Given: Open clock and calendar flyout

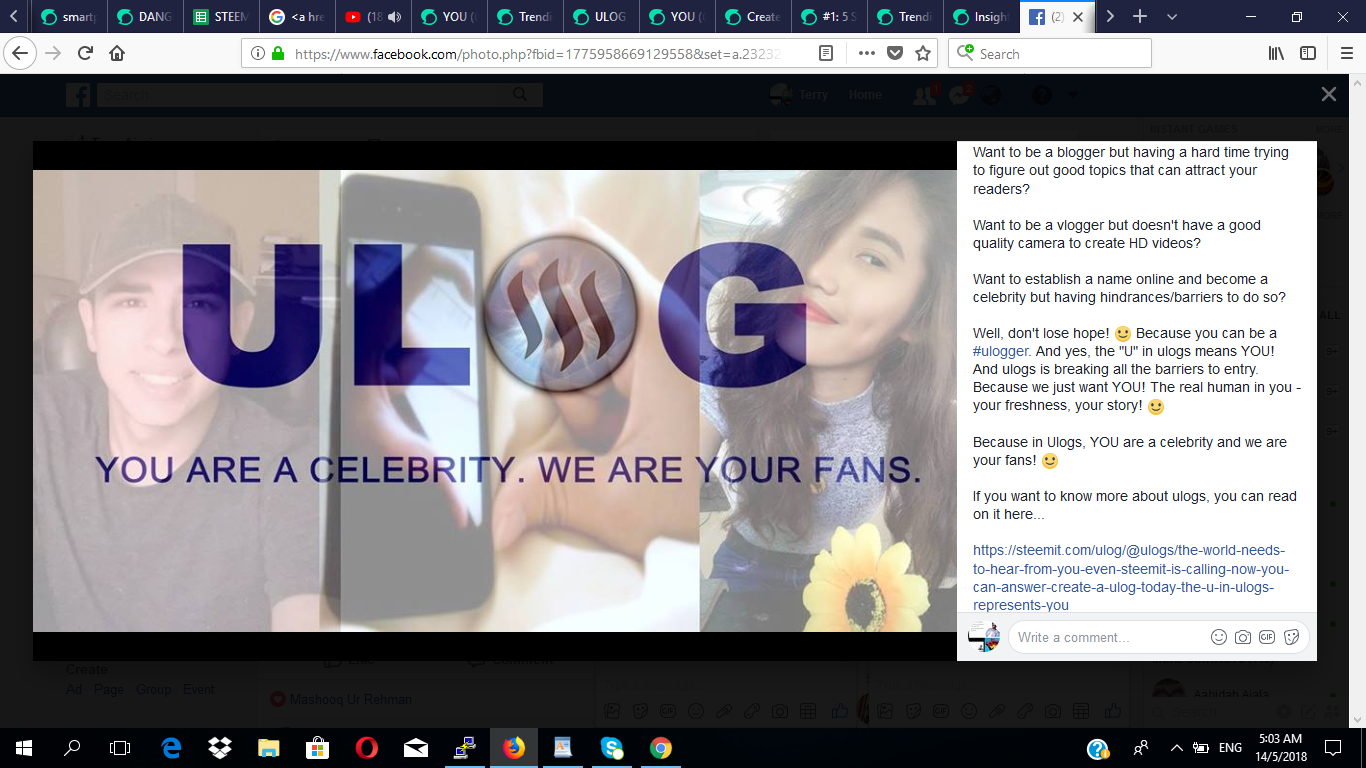Looking at the screenshot, I should (x=1283, y=747).
